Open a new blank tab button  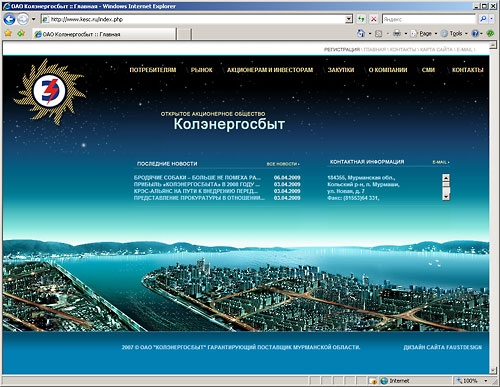(184, 34)
